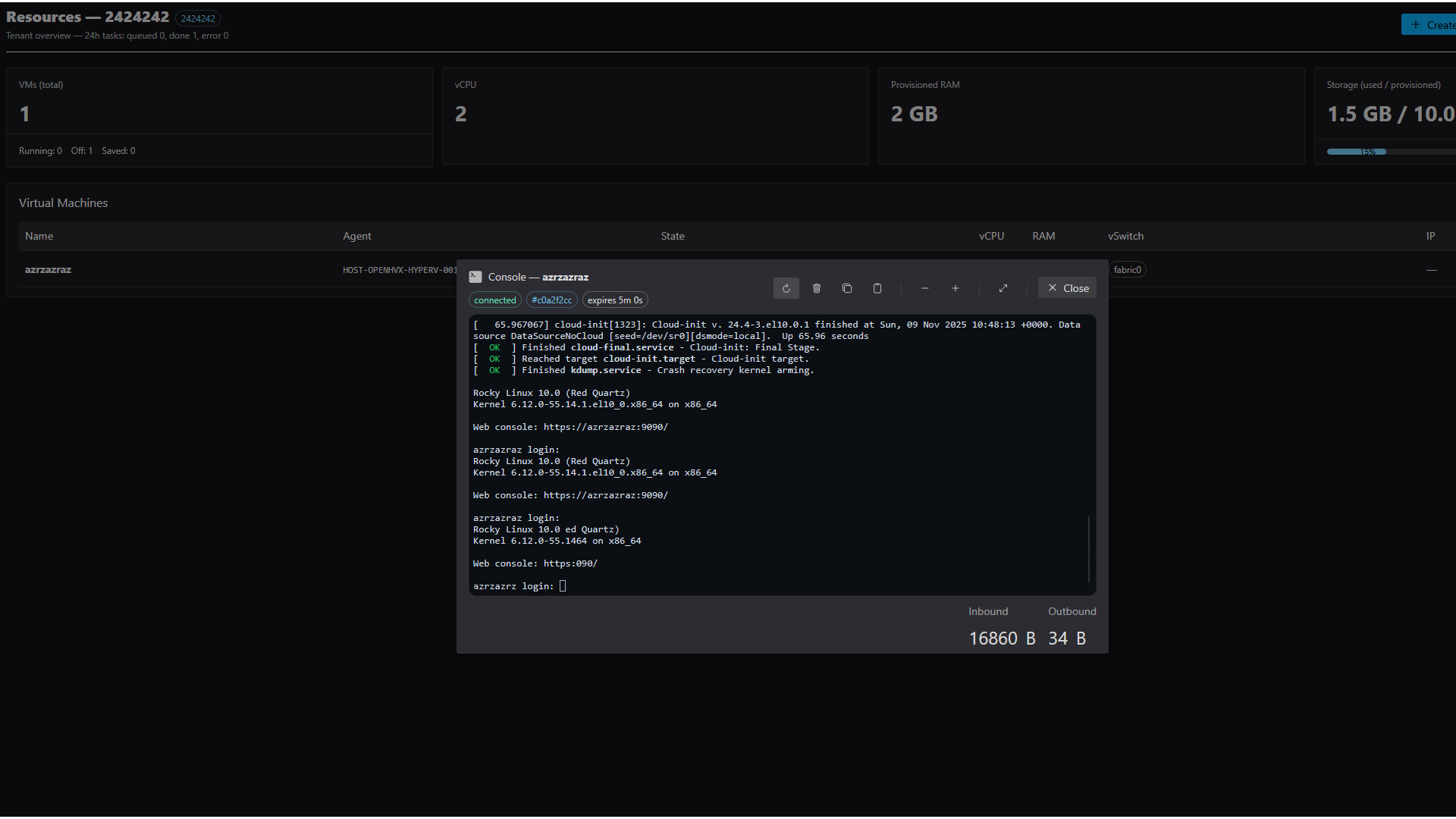The height and width of the screenshot is (819, 1456).
Task: Toggle the connected status badge
Action: coord(494,300)
